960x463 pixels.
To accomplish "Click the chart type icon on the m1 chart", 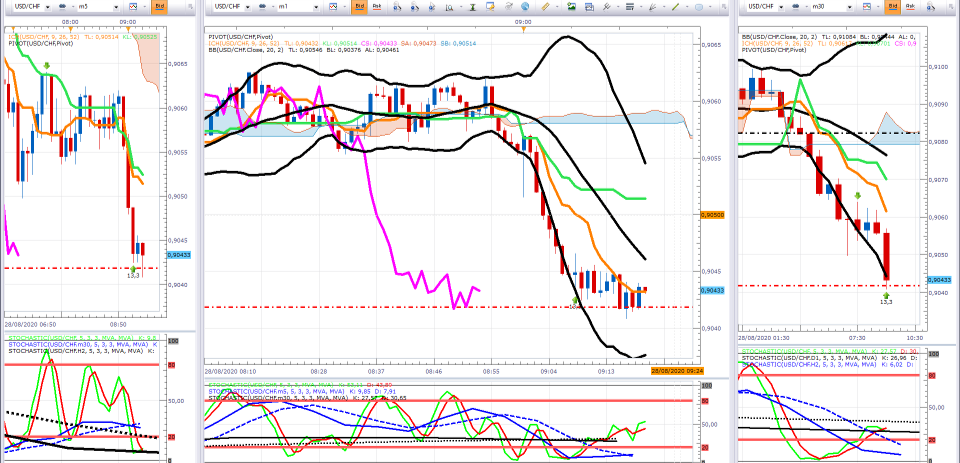I will coord(333,6).
